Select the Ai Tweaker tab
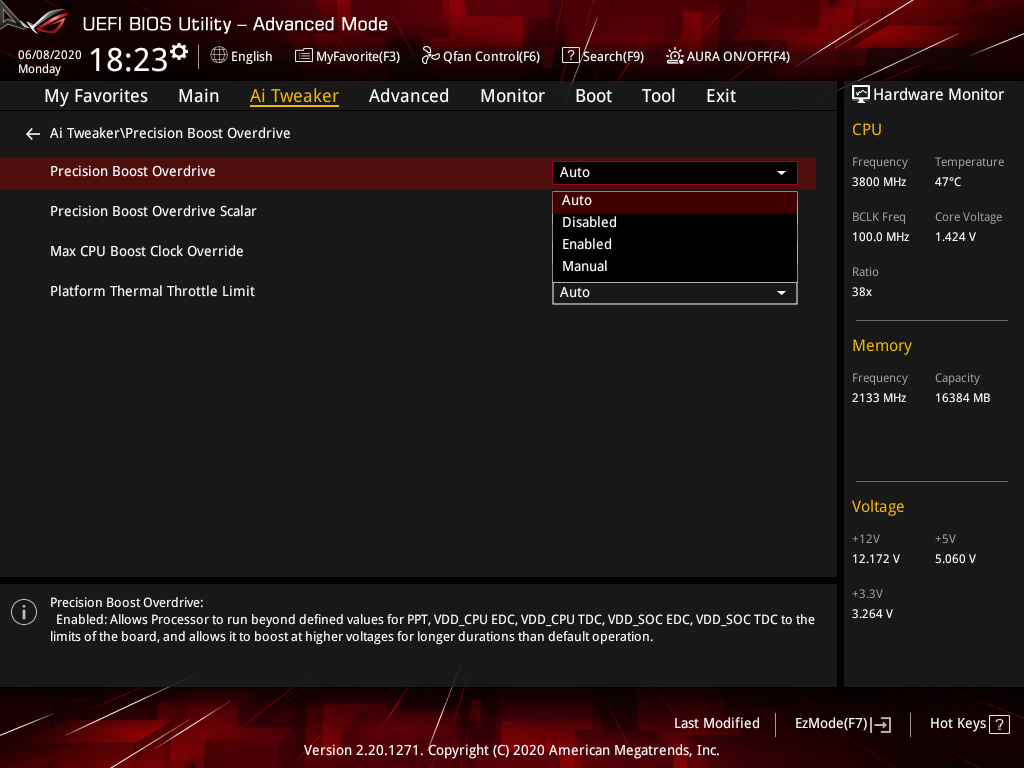1024x768 pixels. 294,96
